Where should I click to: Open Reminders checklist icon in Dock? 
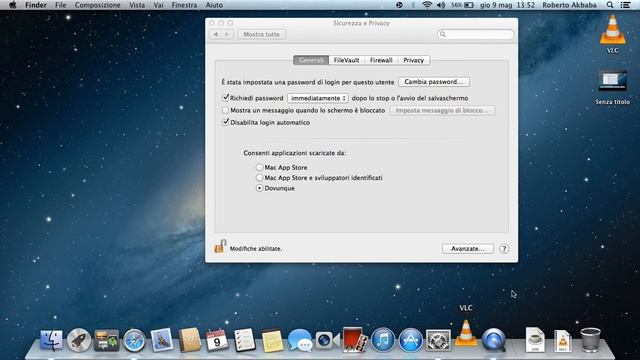[x=244, y=340]
